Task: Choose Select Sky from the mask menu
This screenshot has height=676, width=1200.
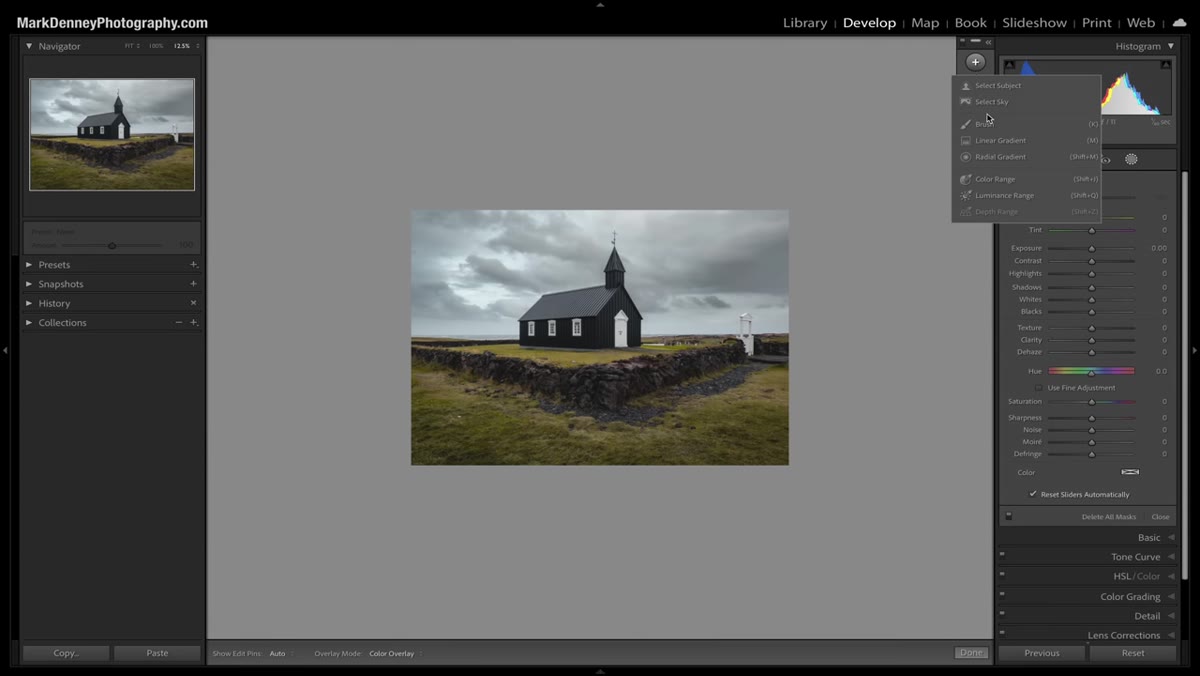Action: [x=992, y=102]
